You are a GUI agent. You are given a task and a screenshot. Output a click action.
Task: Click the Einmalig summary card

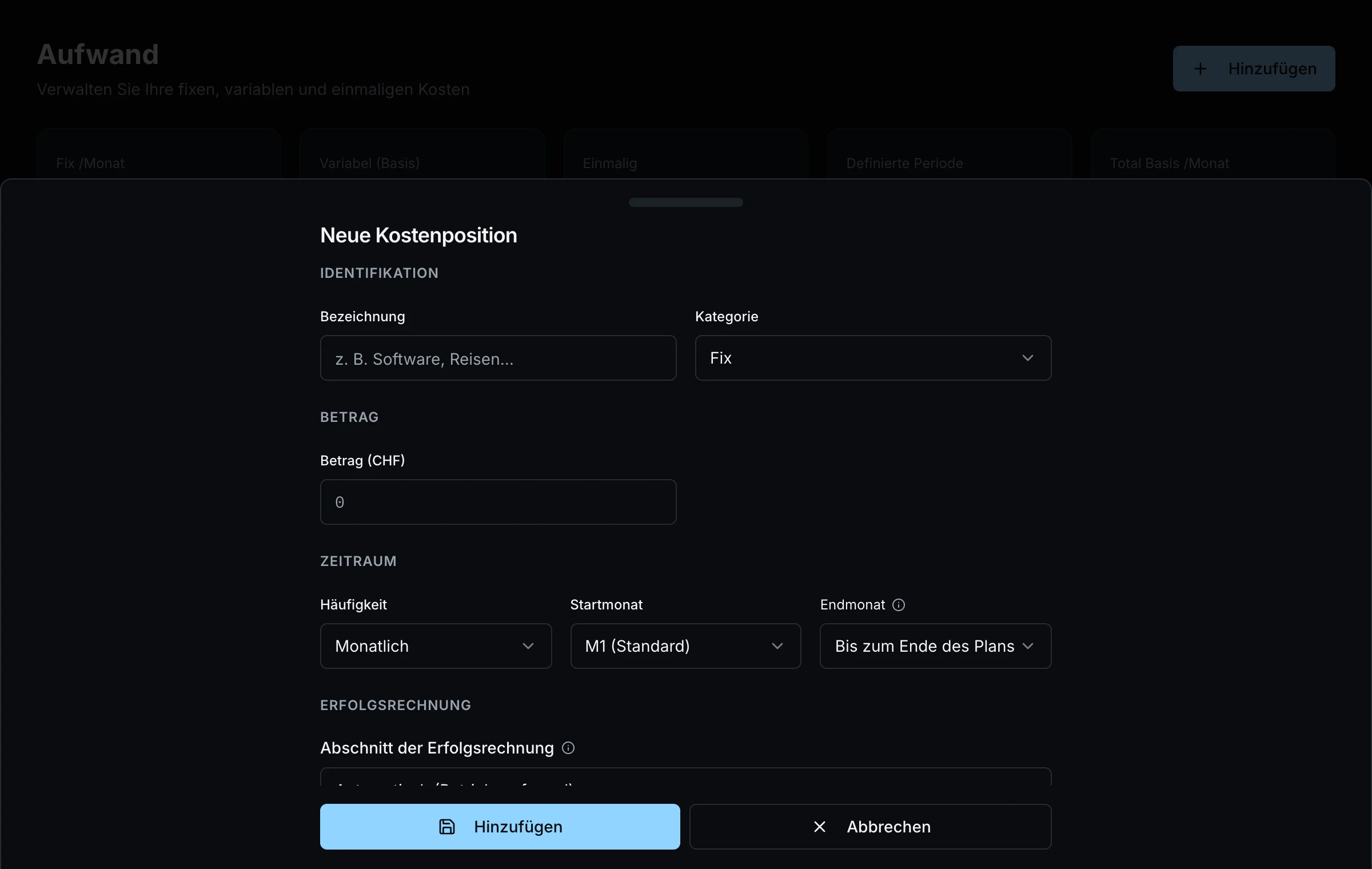point(685,154)
